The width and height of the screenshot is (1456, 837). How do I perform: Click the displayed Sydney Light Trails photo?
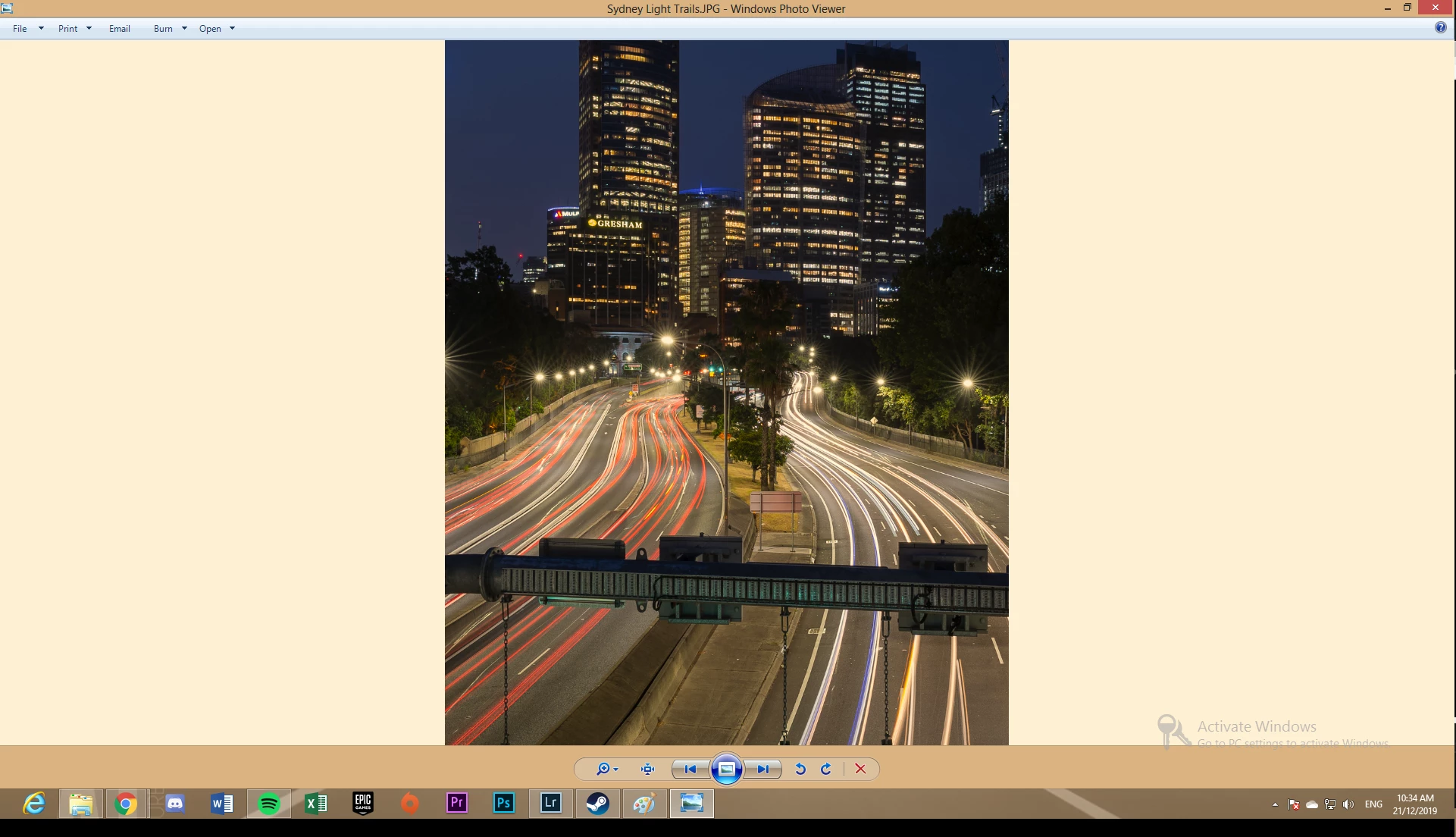point(726,392)
